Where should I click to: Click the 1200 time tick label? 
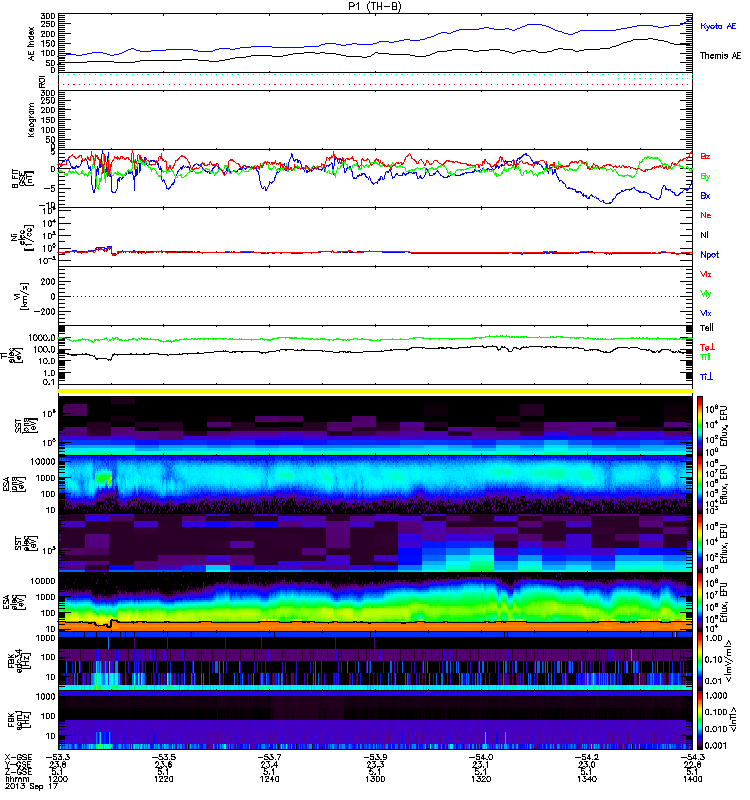(58, 779)
